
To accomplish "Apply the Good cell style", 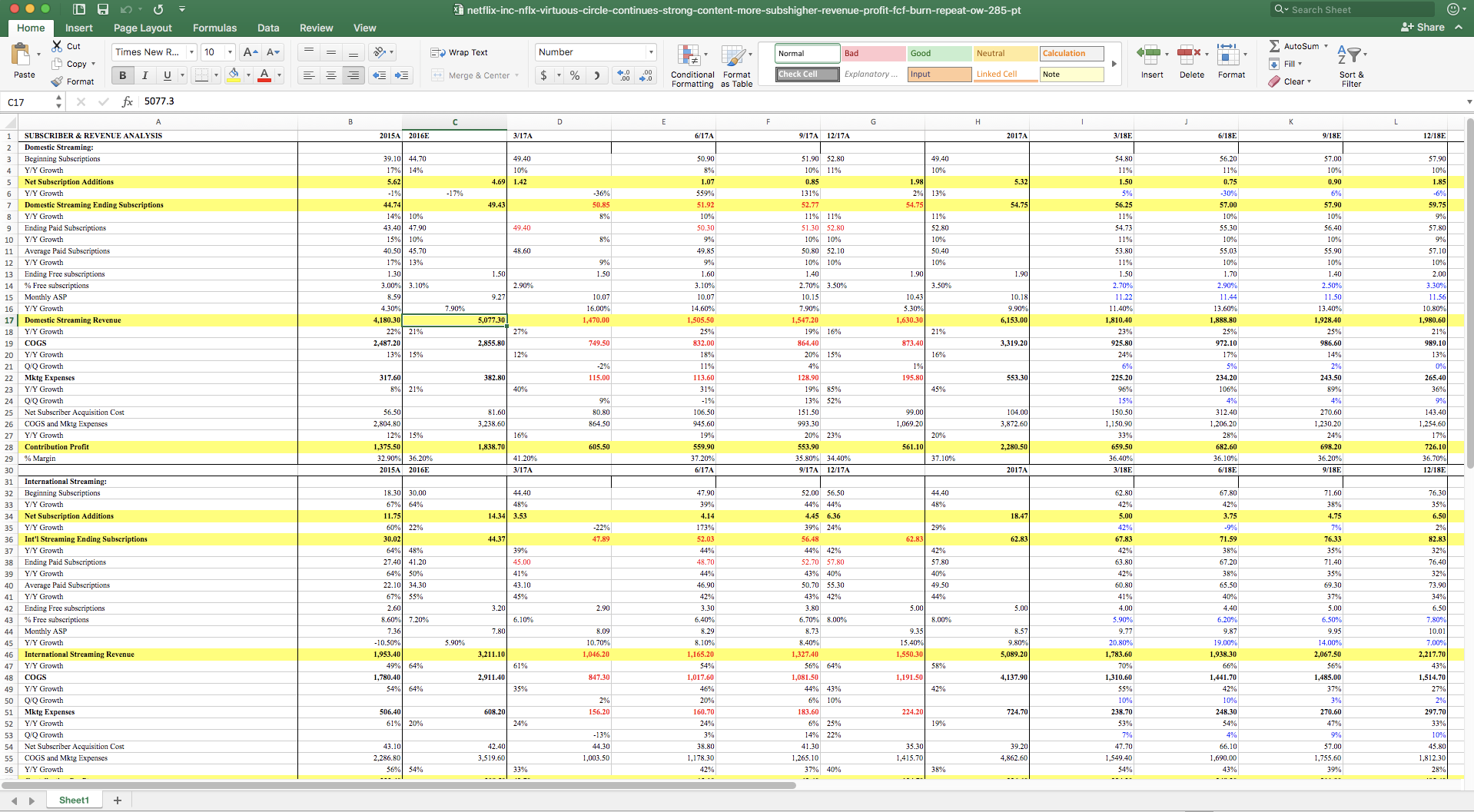I will tap(940, 53).
